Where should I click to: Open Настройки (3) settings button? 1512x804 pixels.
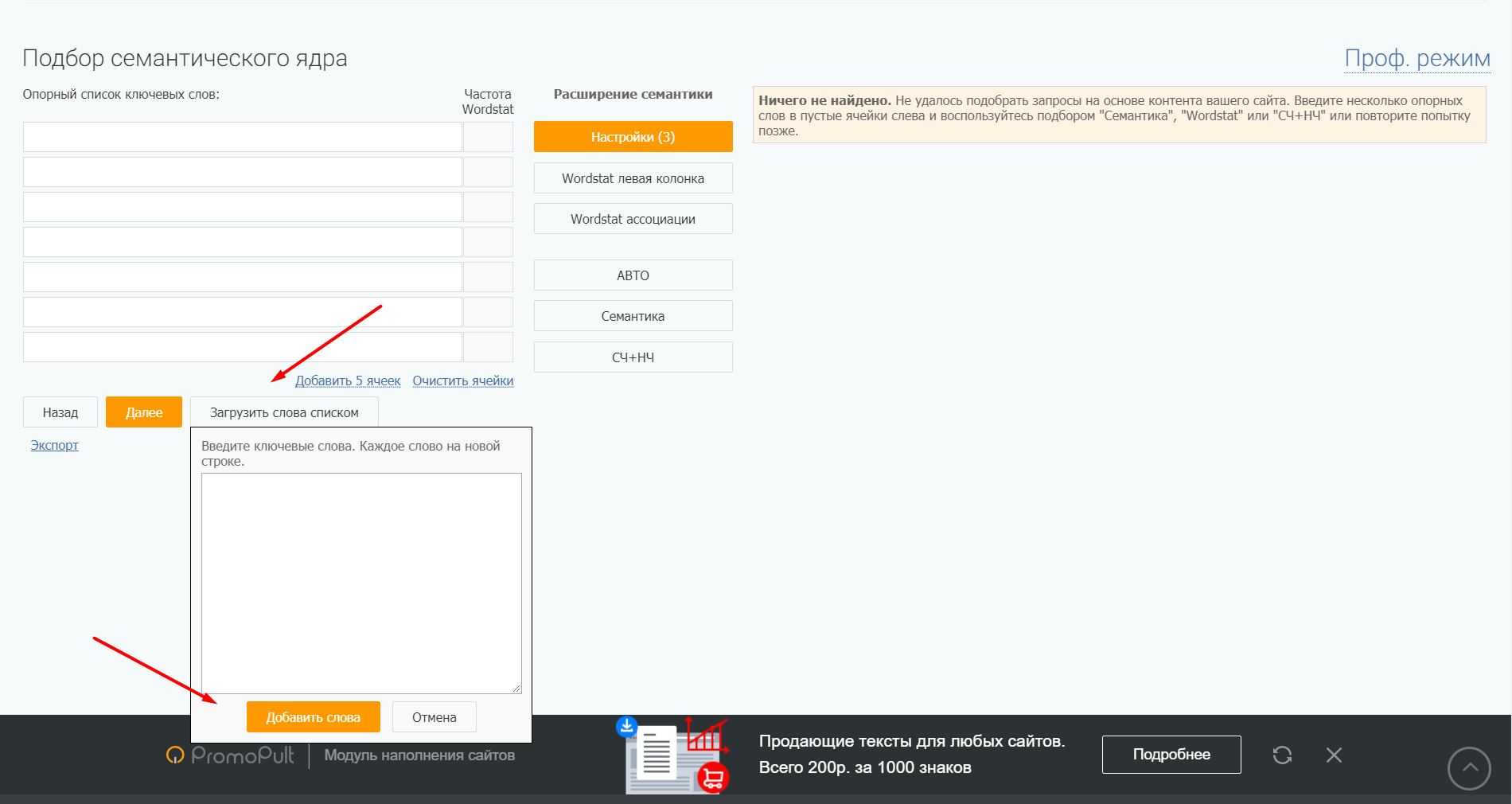coord(633,137)
